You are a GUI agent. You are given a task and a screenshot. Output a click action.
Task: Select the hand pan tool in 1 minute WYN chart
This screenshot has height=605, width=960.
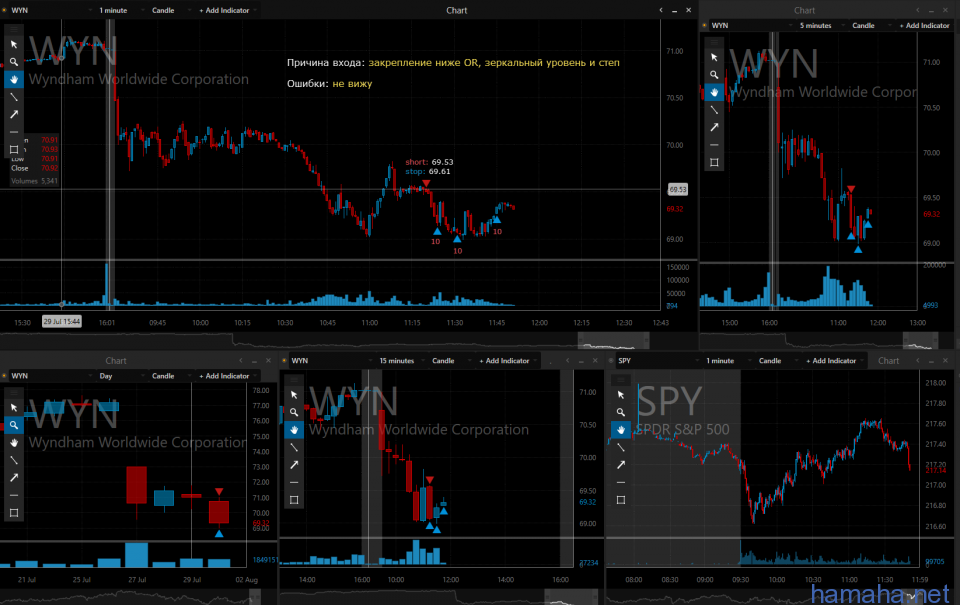coord(13,80)
